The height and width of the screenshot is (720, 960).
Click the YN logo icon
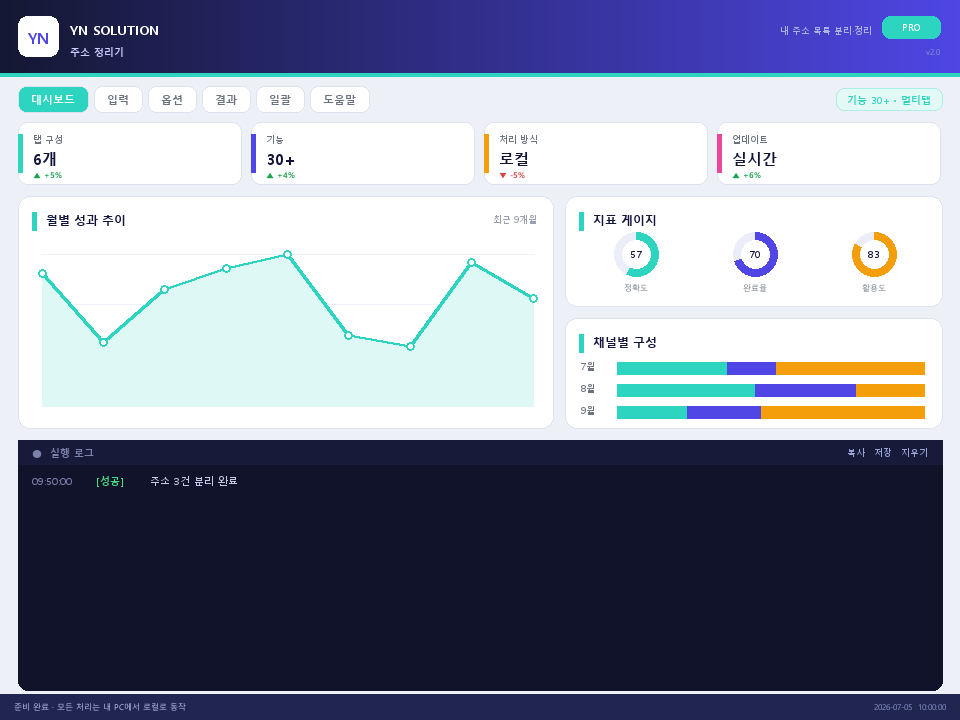pyautogui.click(x=39, y=37)
